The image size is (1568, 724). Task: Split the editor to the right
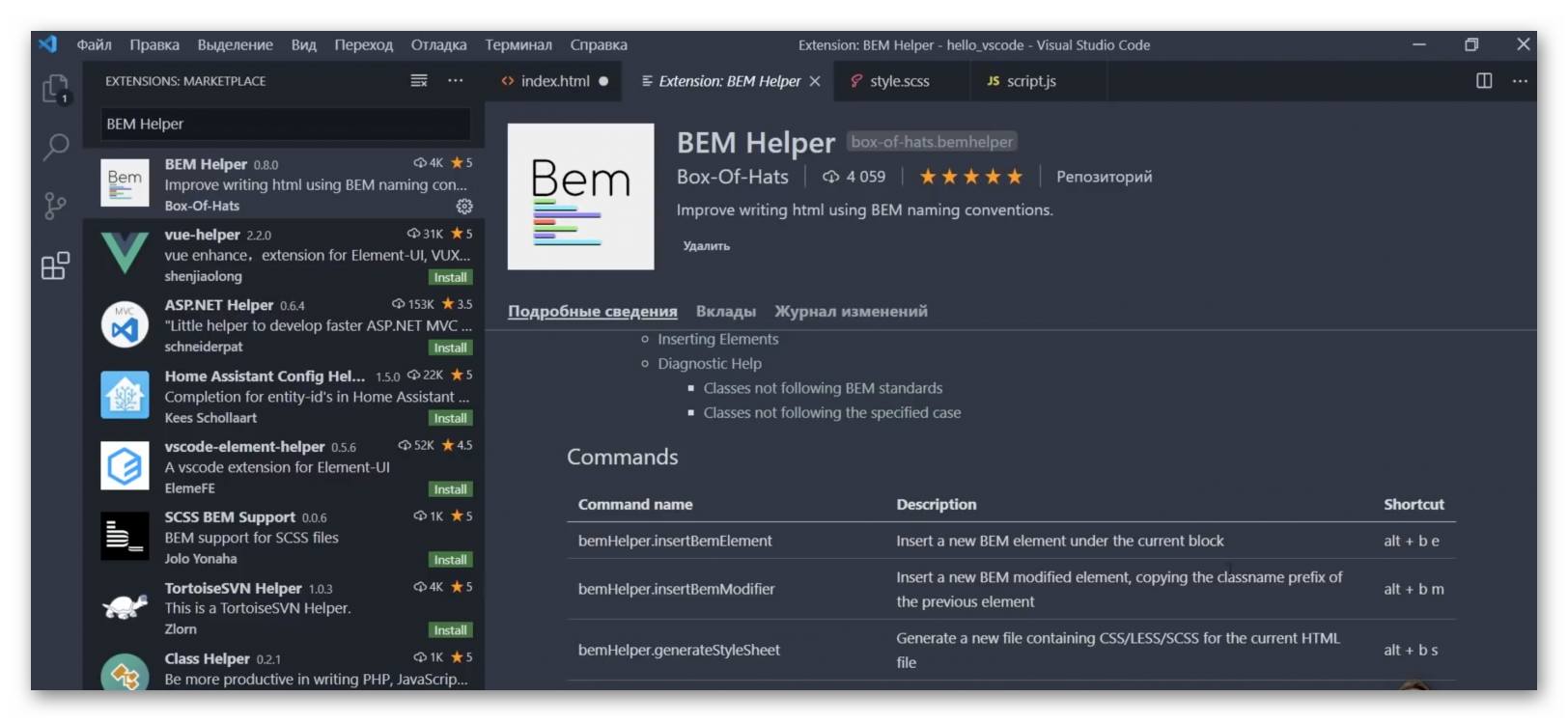pos(1484,81)
